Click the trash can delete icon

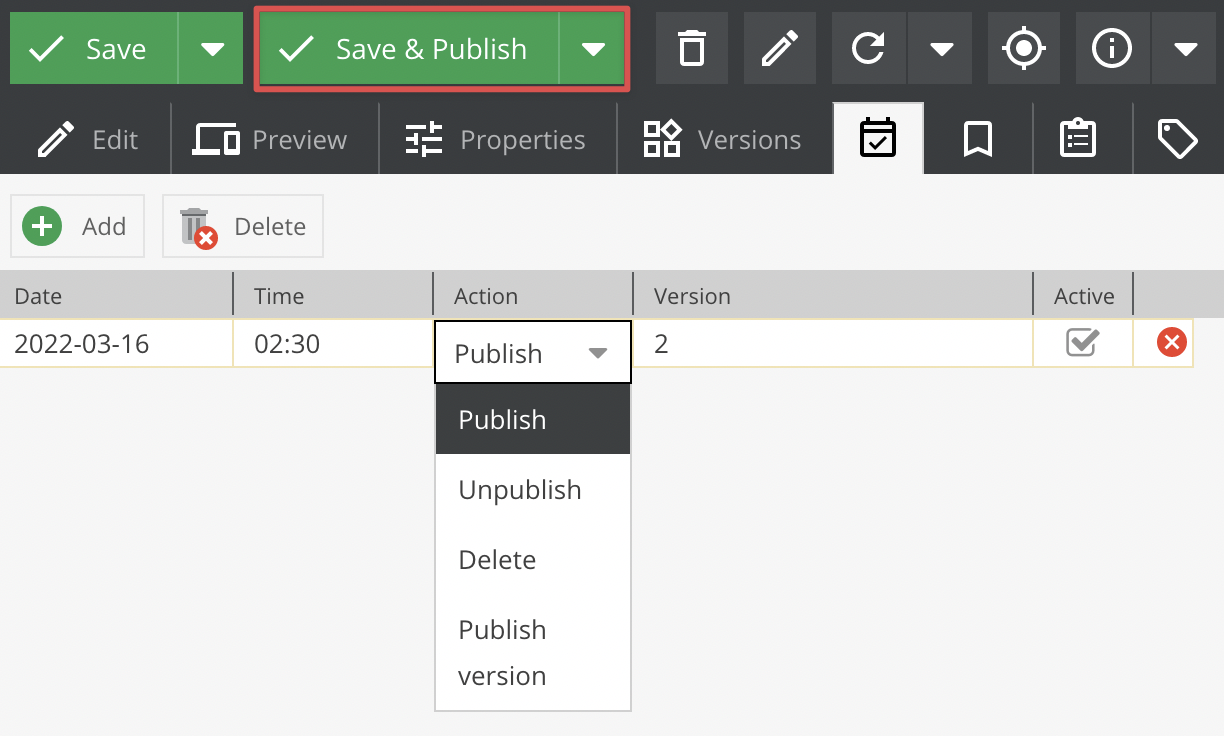point(692,47)
